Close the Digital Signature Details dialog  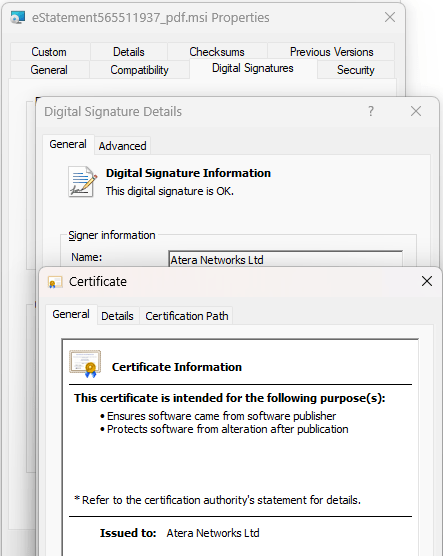(x=416, y=111)
